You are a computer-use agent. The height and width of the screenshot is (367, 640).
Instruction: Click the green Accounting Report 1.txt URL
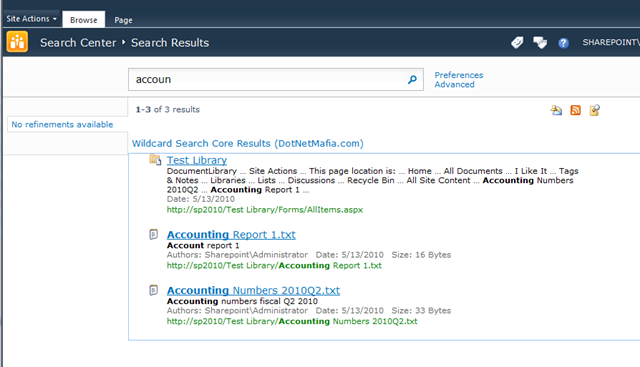274,266
